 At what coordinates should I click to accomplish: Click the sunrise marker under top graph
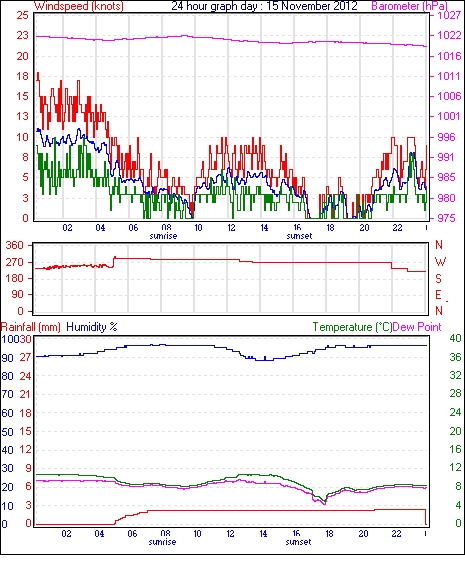163,236
